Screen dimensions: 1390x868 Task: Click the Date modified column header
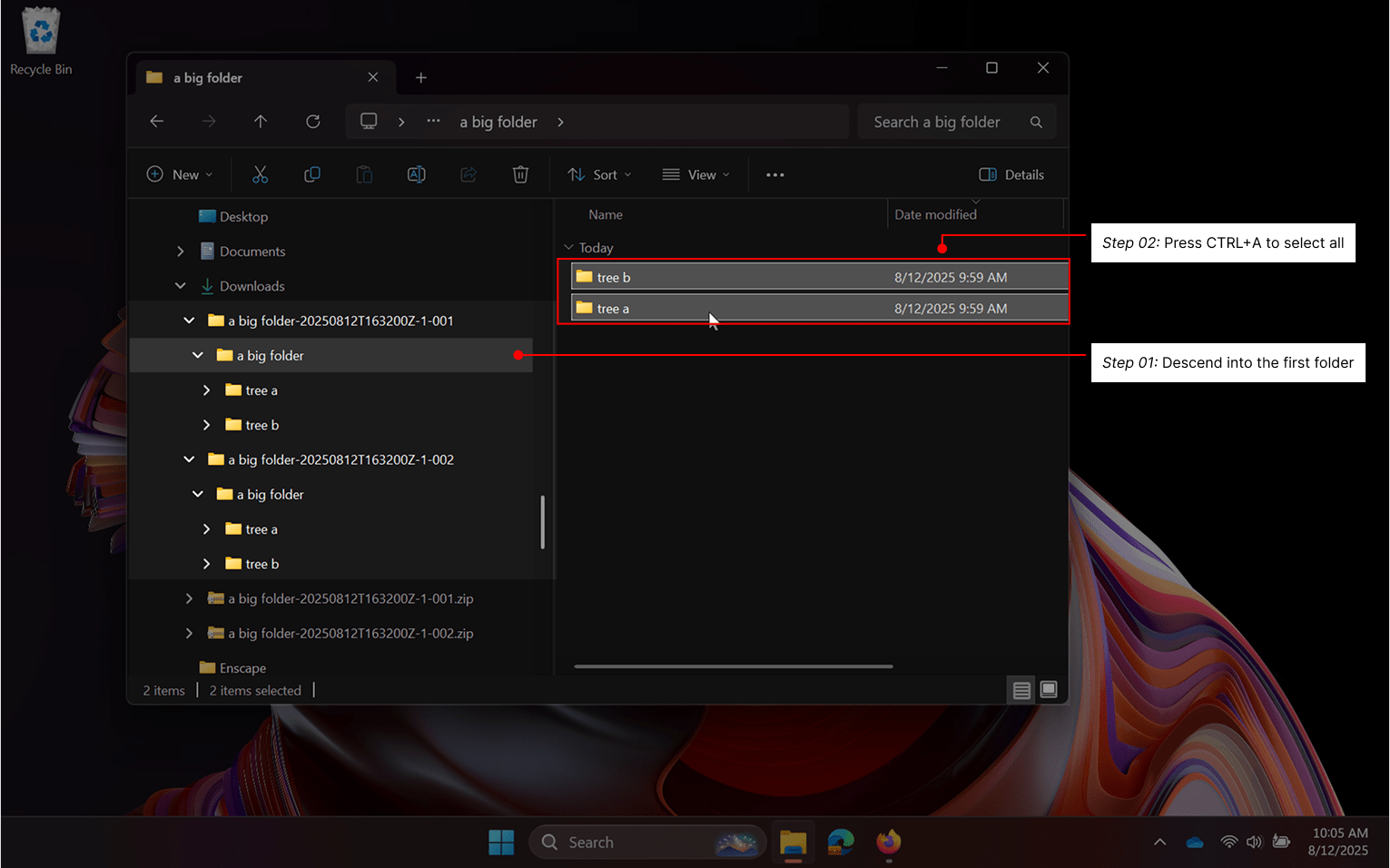pyautogui.click(x=935, y=215)
